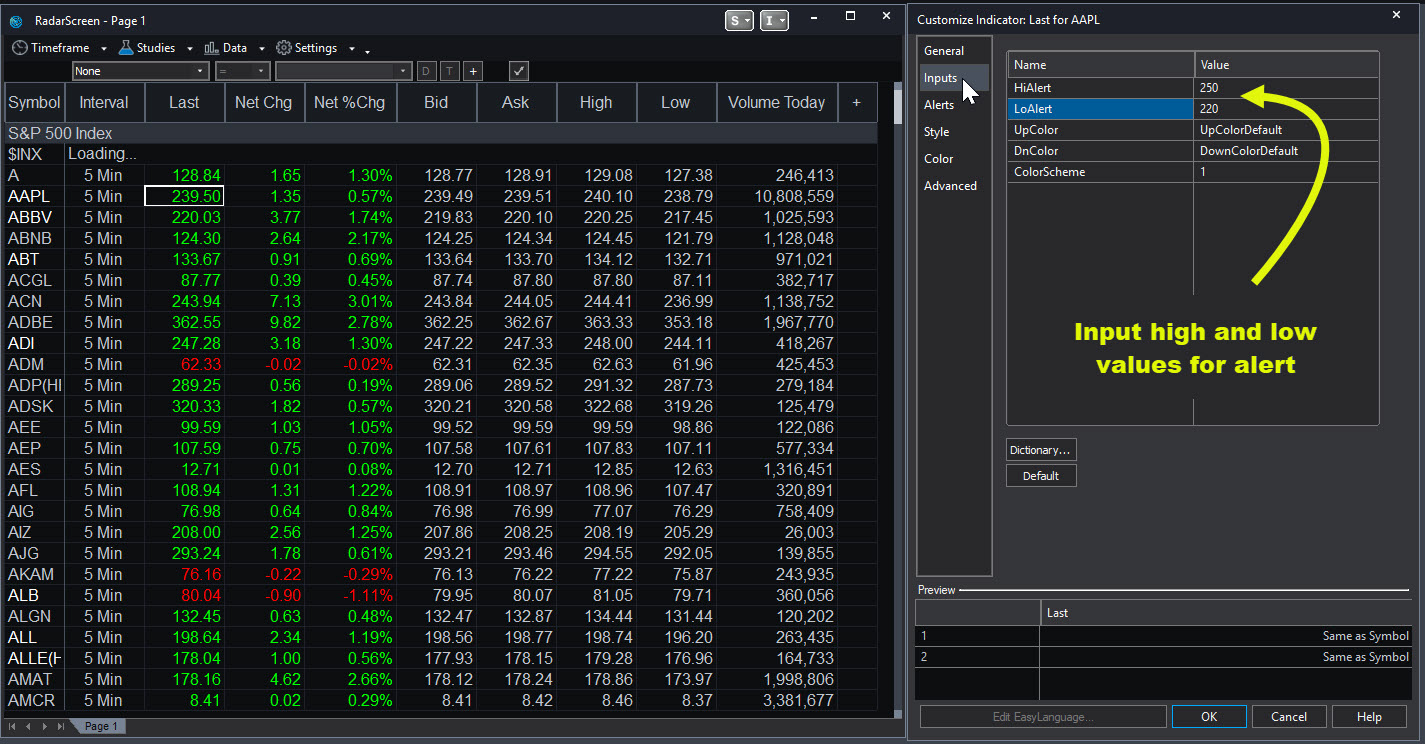1425x744 pixels.
Task: Click the S symbol link button
Action: [x=739, y=20]
